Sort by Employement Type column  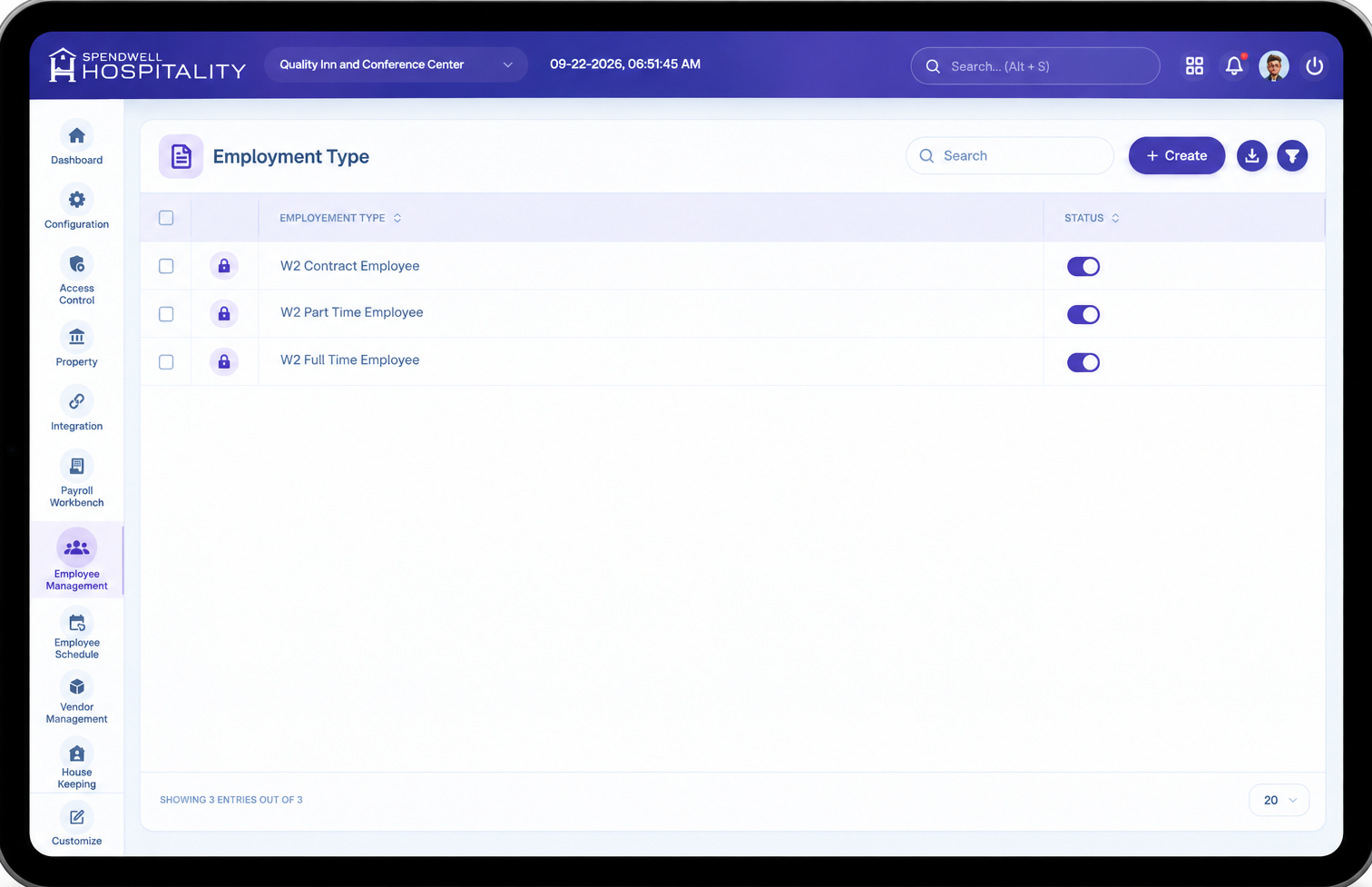point(340,218)
